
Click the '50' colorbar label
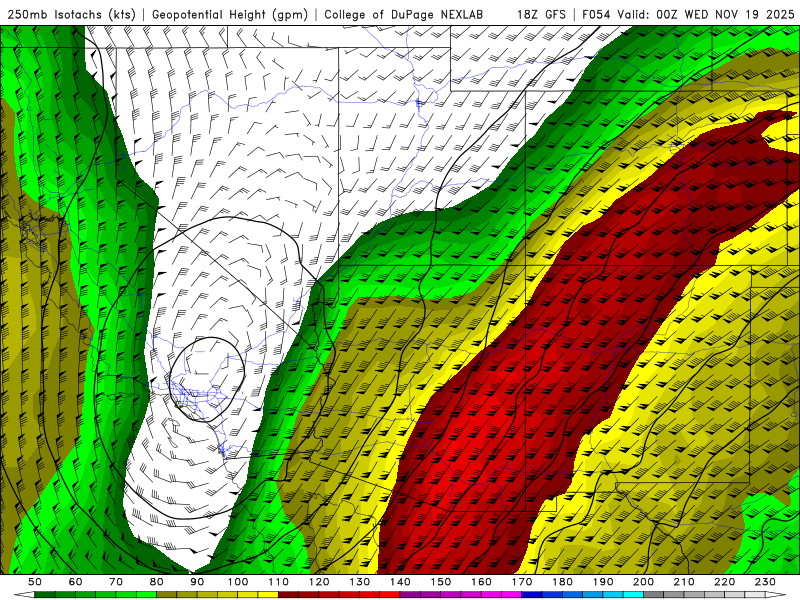coord(34,582)
